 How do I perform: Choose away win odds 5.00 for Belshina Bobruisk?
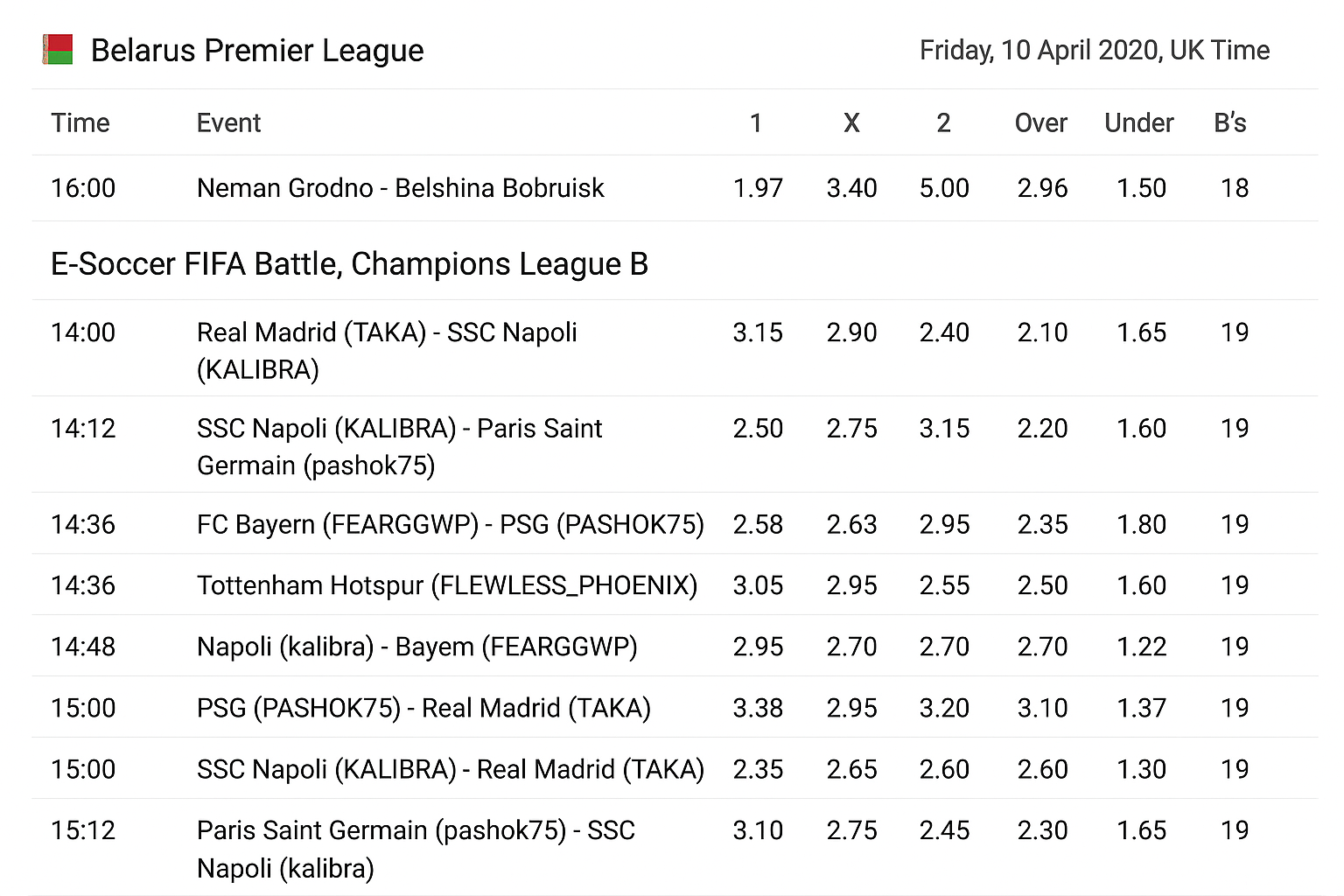[x=944, y=188]
